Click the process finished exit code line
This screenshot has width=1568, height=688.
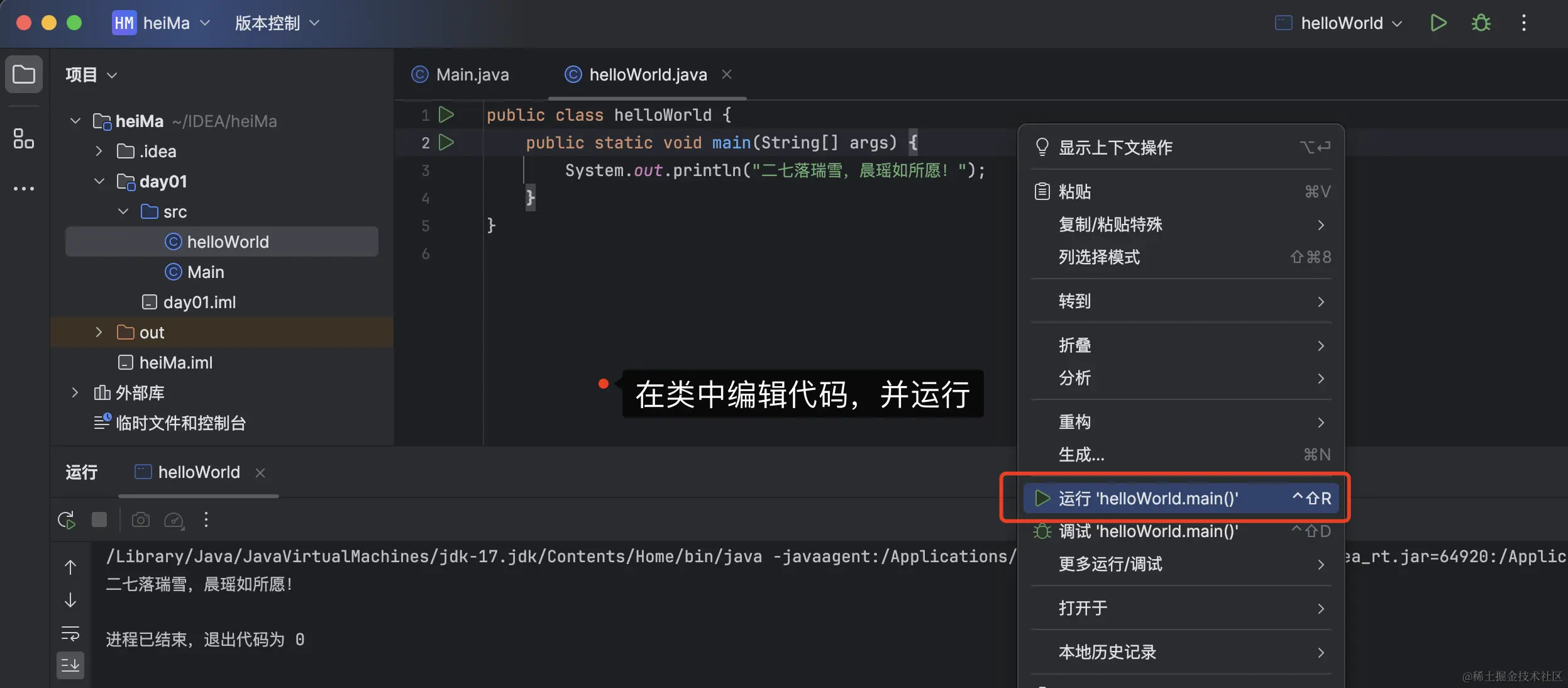(x=205, y=640)
